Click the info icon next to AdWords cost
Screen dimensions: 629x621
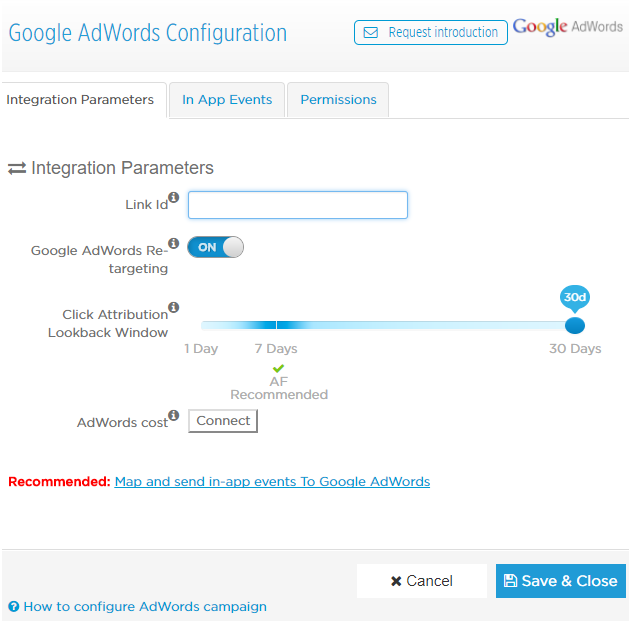click(173, 415)
